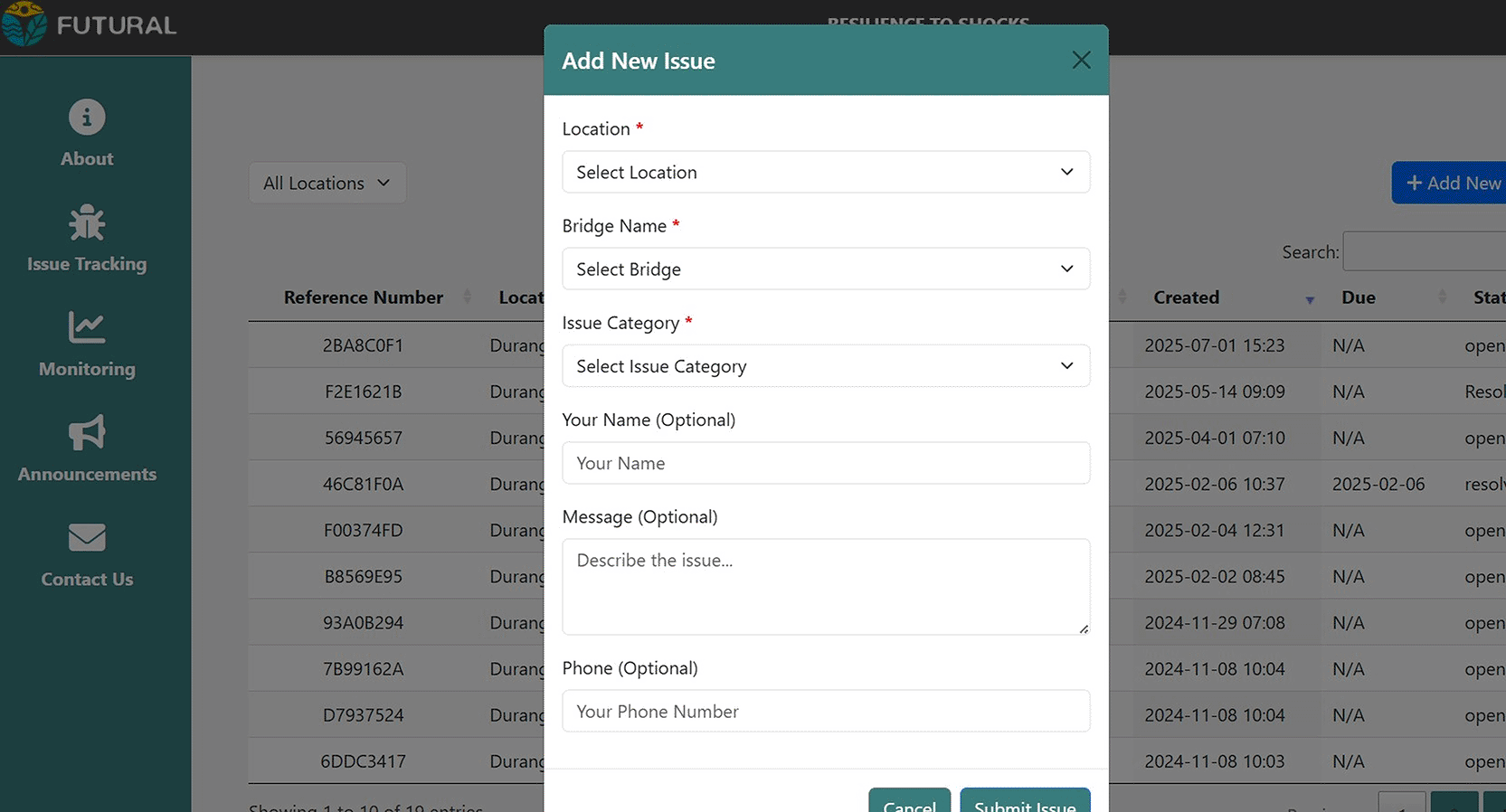Image resolution: width=1506 pixels, height=812 pixels.
Task: Click the Contact Us sidebar label
Action: tap(87, 579)
